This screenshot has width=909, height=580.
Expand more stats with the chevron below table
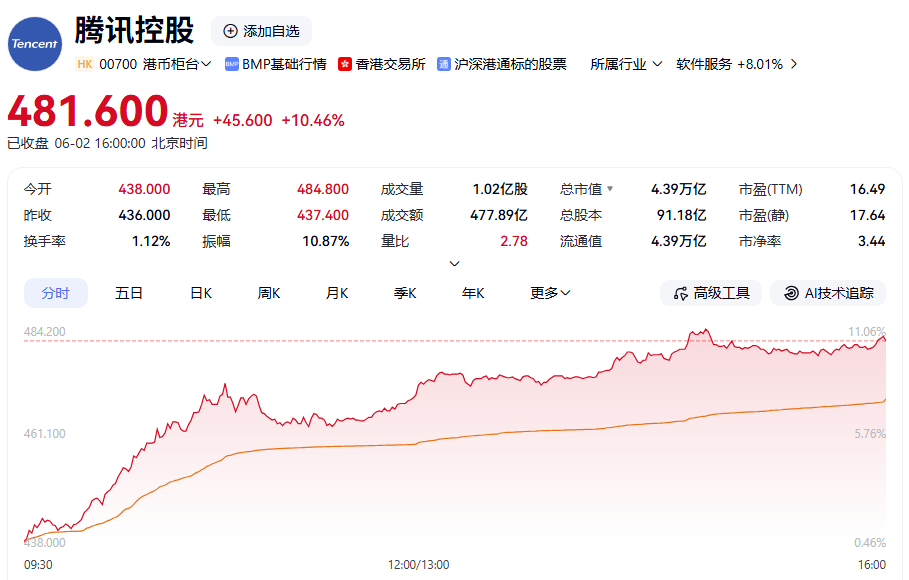click(454, 264)
